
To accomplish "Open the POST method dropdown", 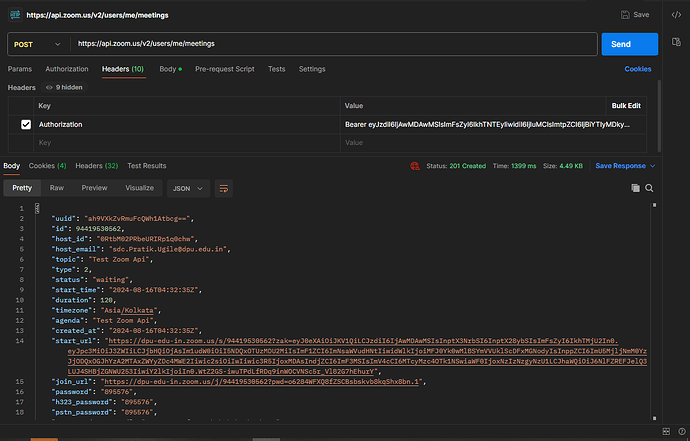I will pos(38,44).
